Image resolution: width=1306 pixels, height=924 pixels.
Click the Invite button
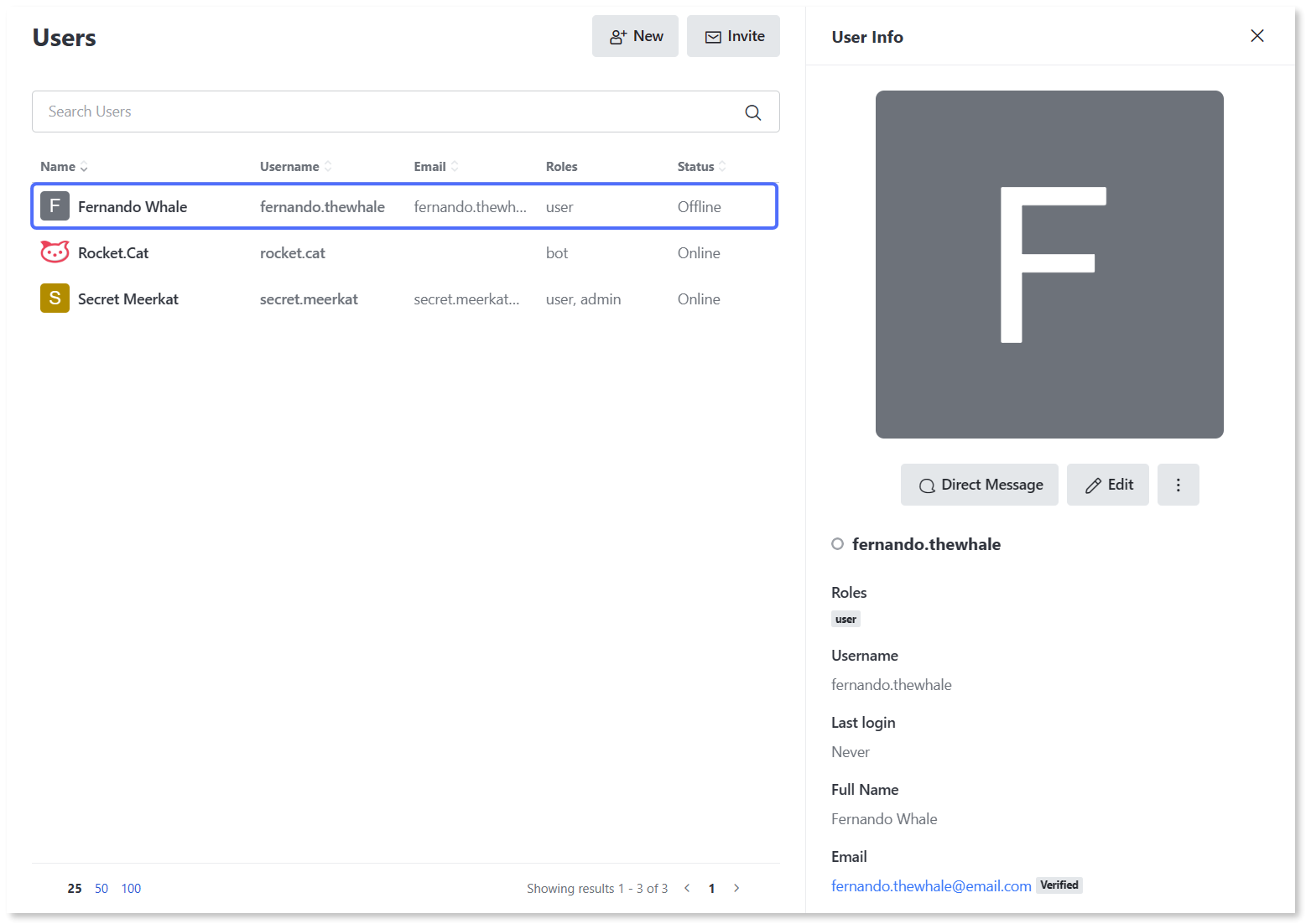733,36
